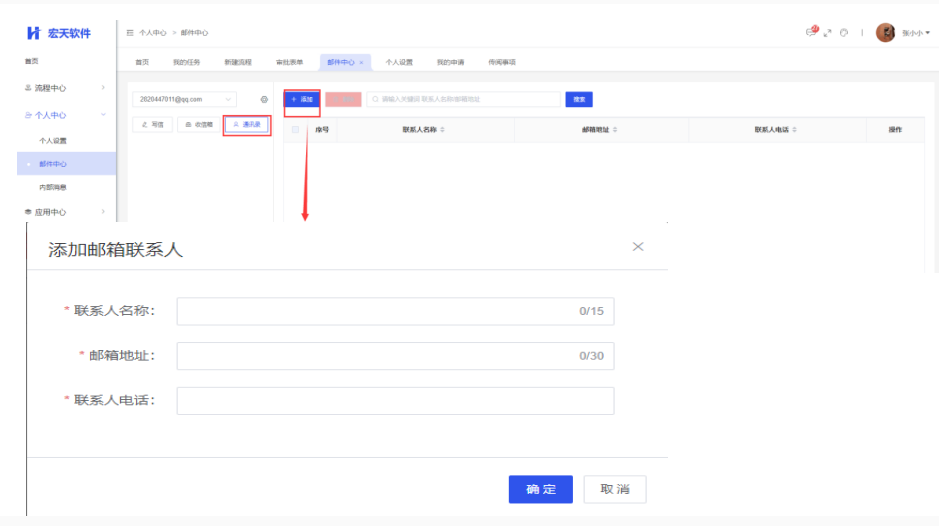Open 内部消息 in the sidebar

point(53,188)
